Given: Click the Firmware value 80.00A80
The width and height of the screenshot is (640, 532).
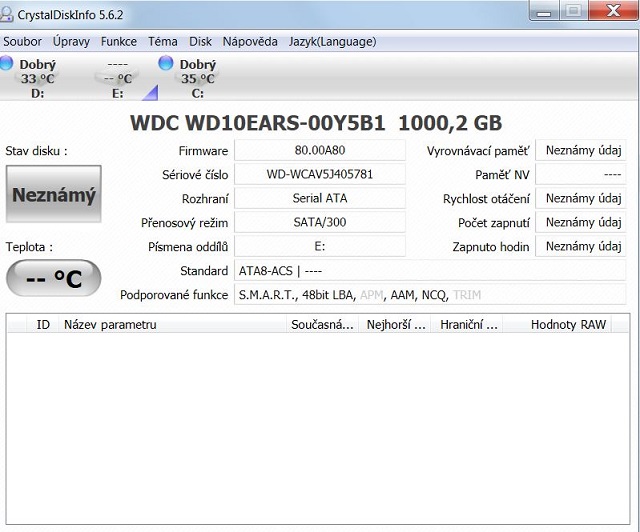Looking at the screenshot, I should [320, 151].
